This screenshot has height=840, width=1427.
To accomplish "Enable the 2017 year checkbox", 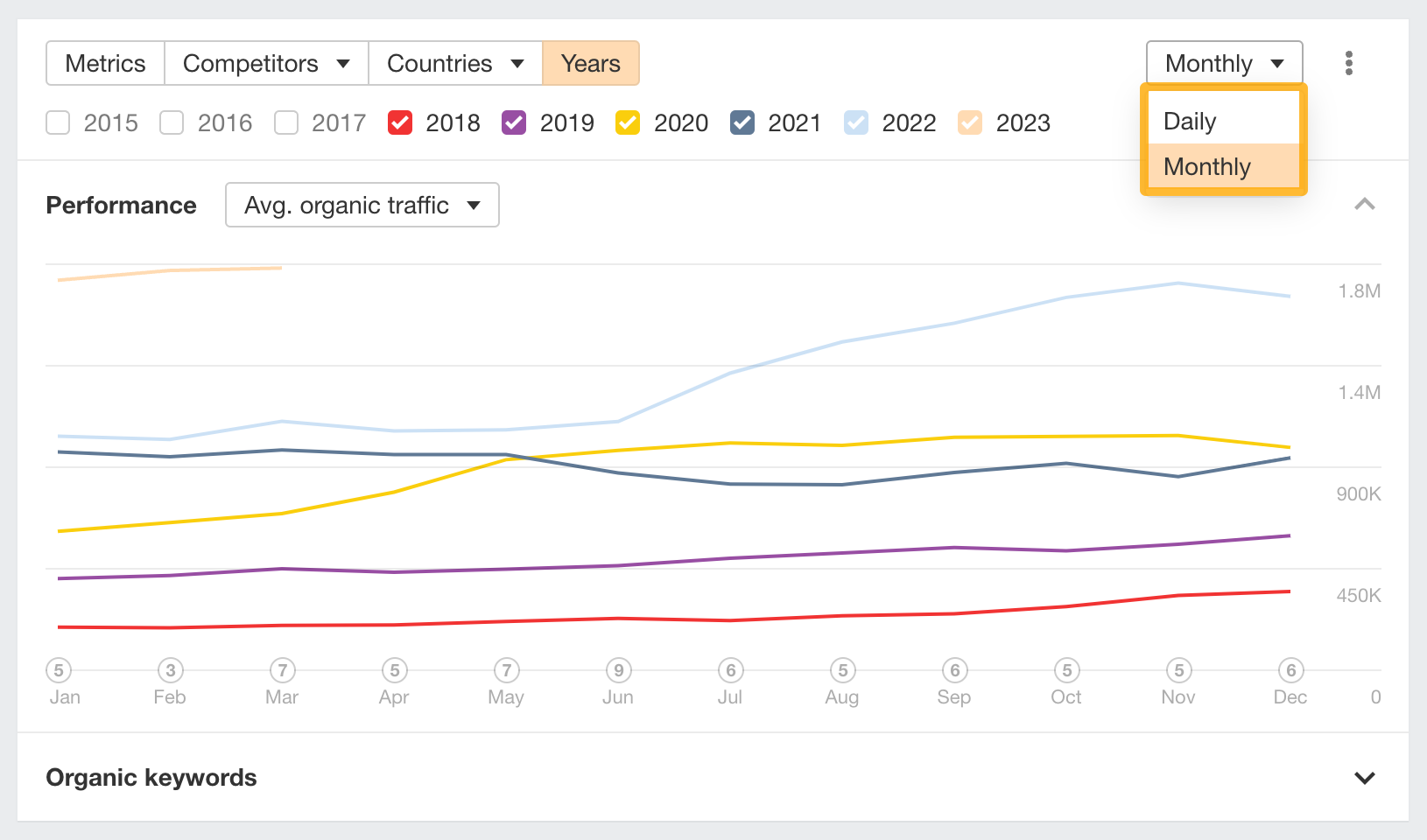I will pos(286,122).
